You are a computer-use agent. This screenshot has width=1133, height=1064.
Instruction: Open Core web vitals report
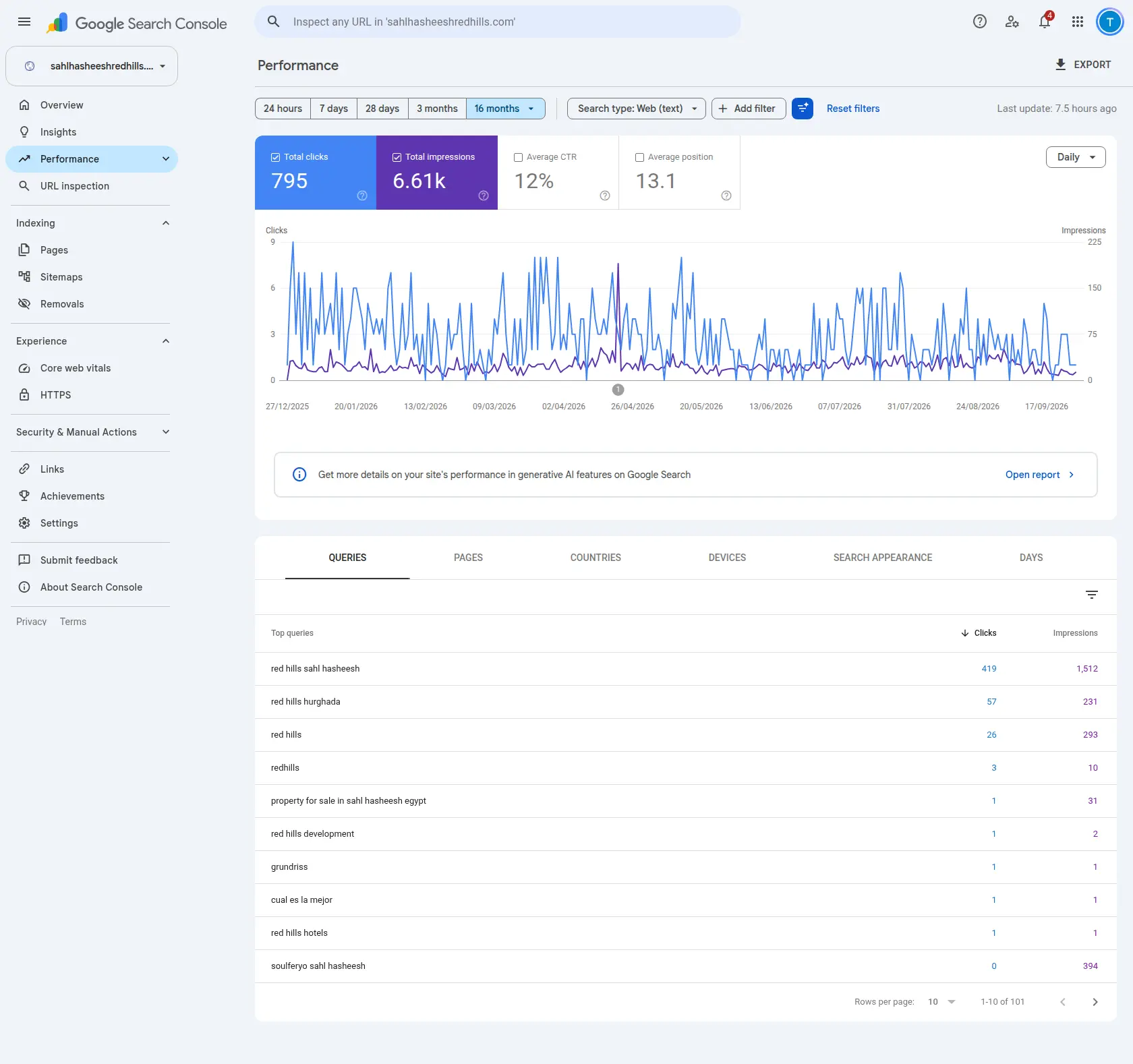tap(76, 368)
